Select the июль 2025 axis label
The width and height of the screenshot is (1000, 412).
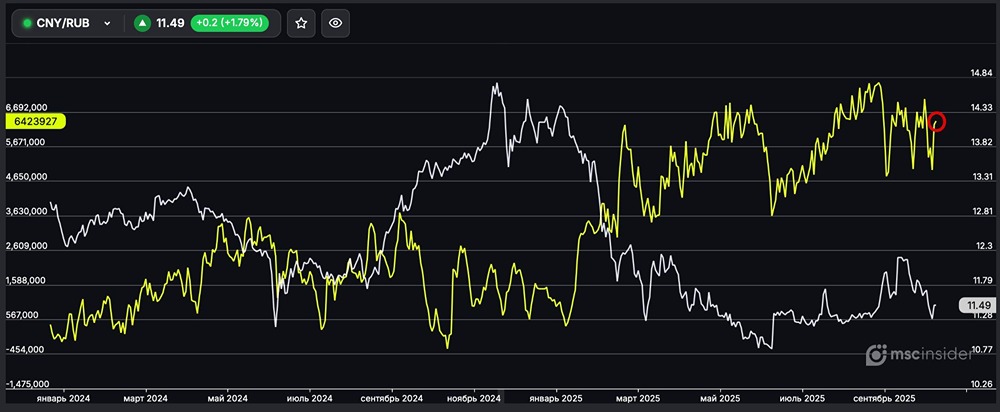[x=802, y=398]
